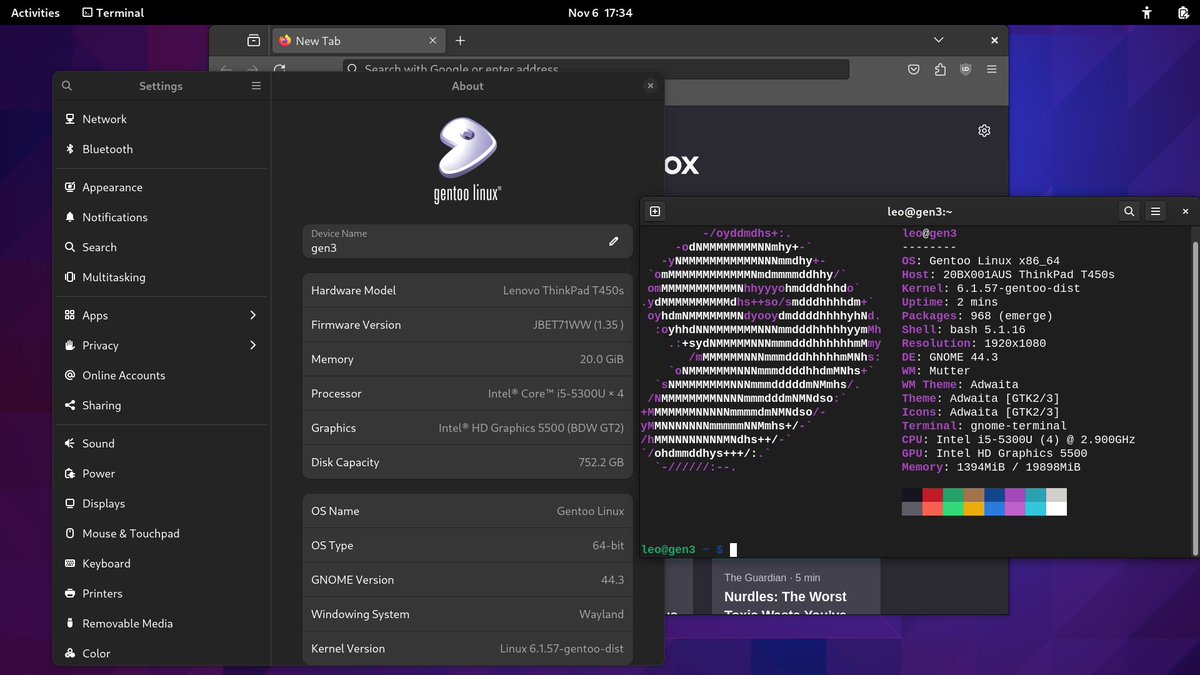Click the Processor row
This screenshot has width=1200, height=675.
tap(468, 394)
